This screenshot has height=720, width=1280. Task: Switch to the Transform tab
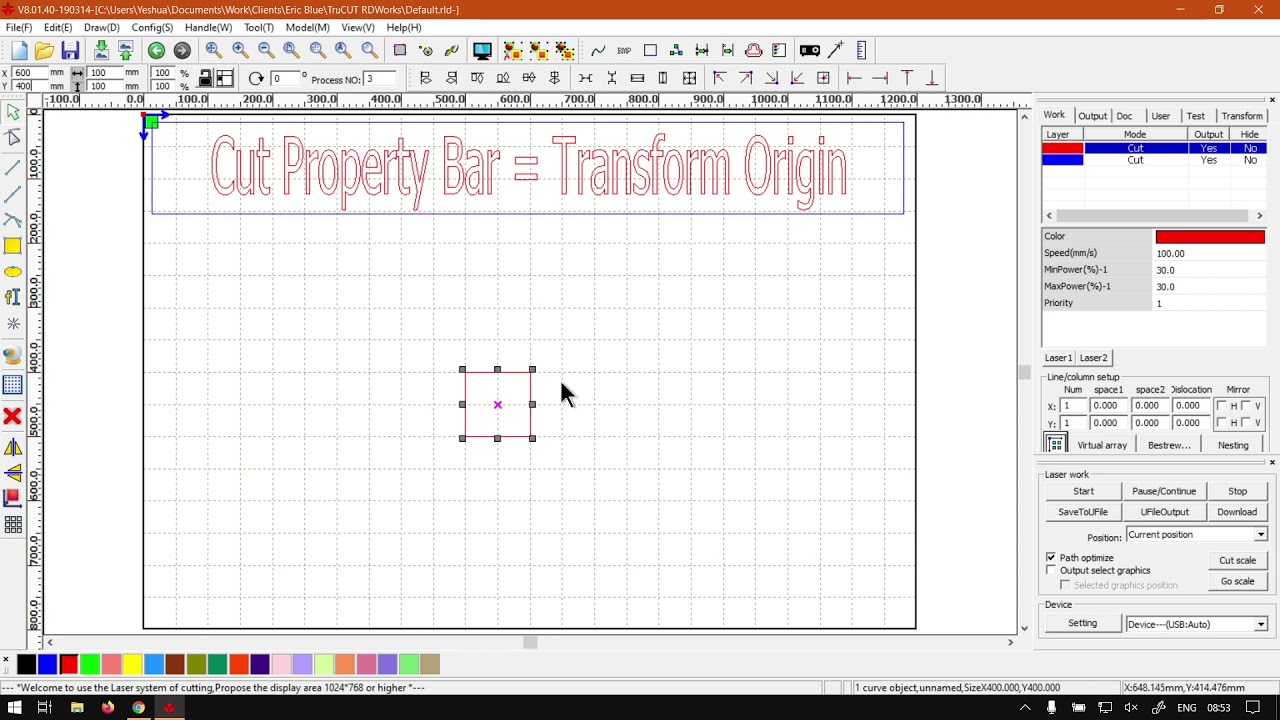pos(1242,116)
